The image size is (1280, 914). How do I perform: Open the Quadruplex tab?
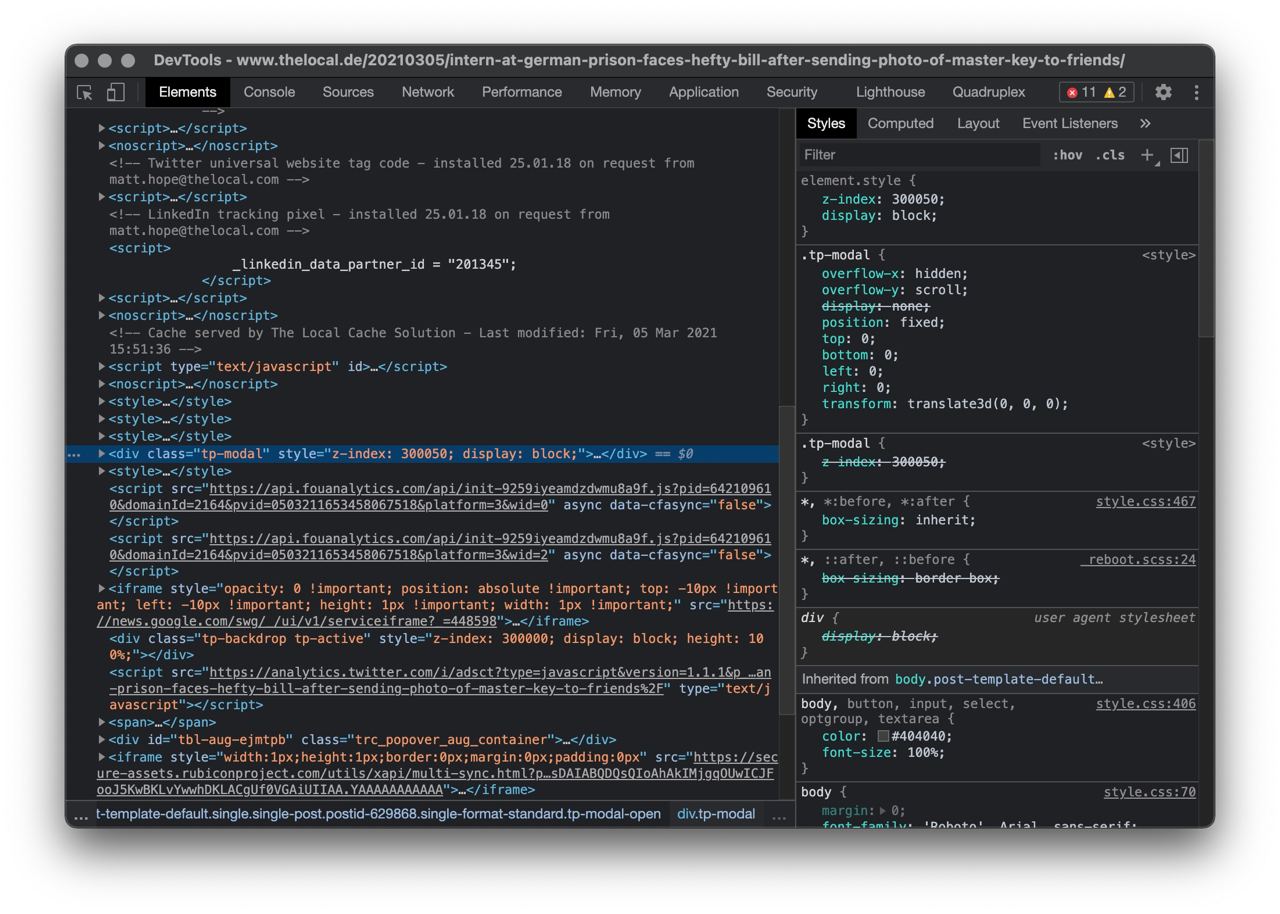point(989,92)
